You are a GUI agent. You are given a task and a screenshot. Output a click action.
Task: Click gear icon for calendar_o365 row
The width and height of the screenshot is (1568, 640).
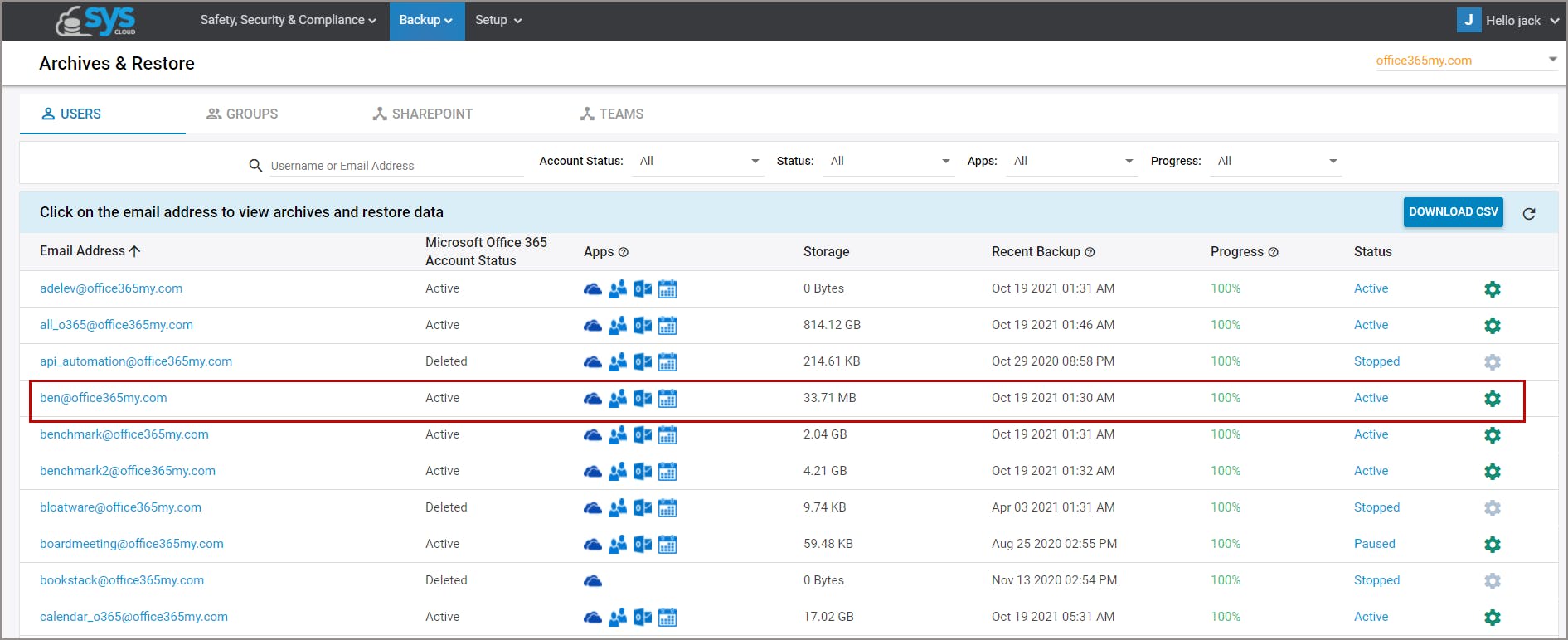[x=1493, y=618]
